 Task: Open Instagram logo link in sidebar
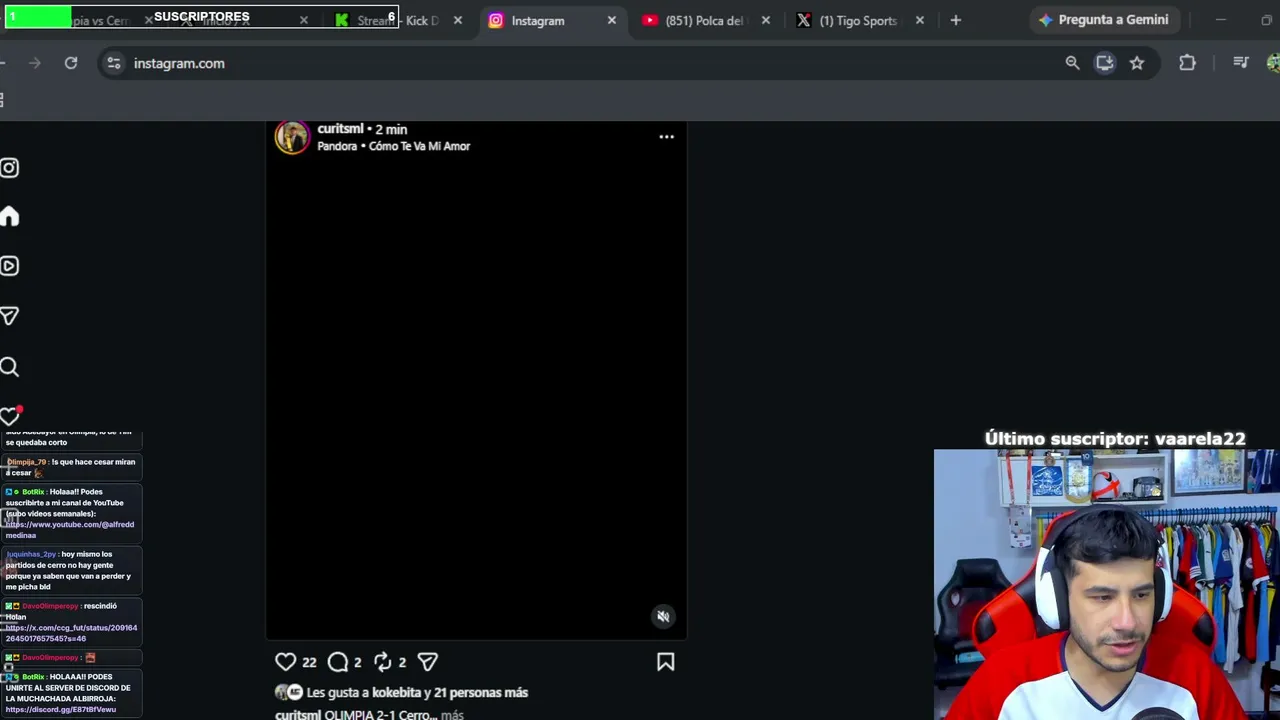tap(10, 168)
